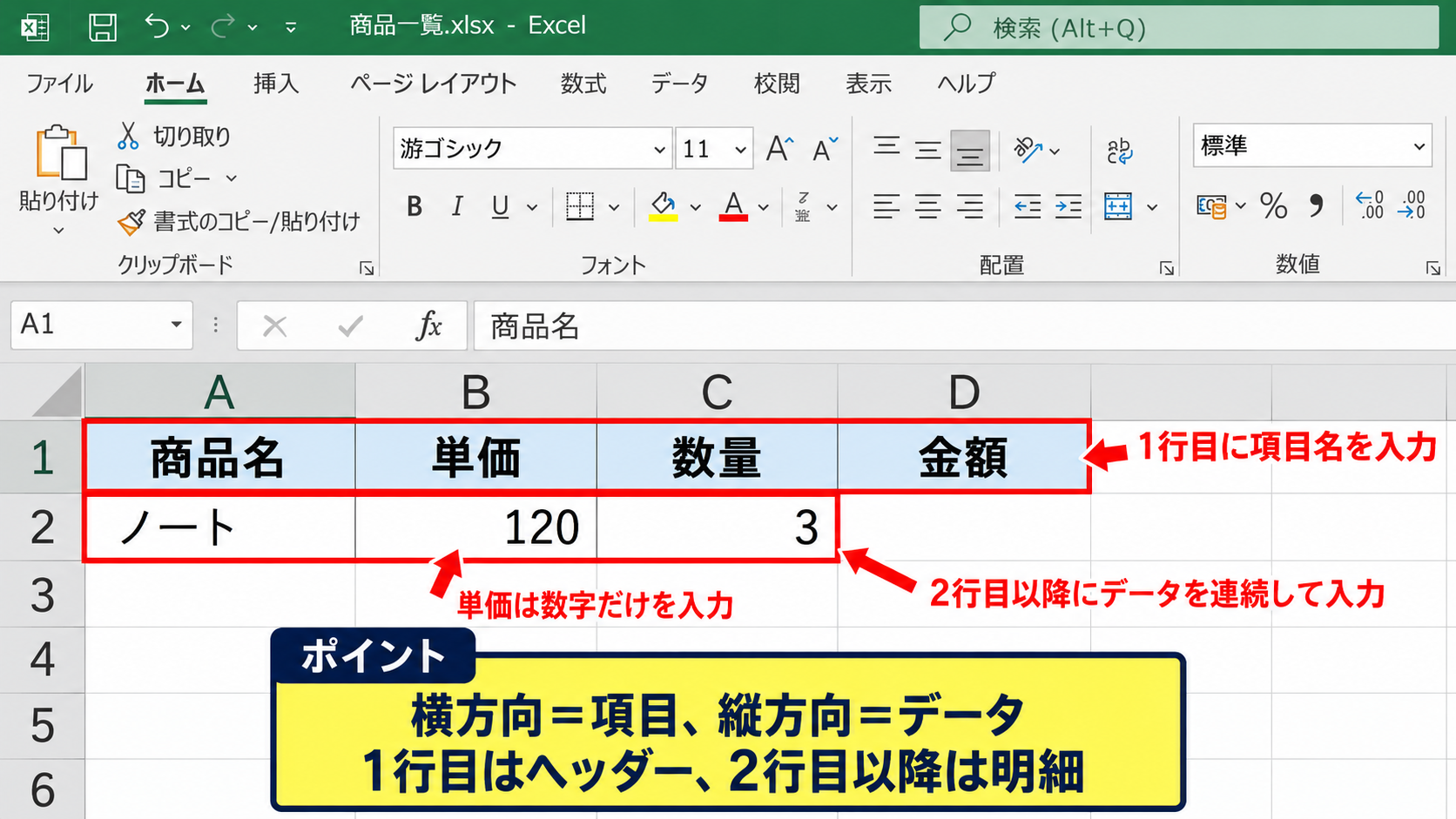Switch to the 数式 tab
Viewport: 1456px width, 819px height.
pyautogui.click(x=583, y=84)
